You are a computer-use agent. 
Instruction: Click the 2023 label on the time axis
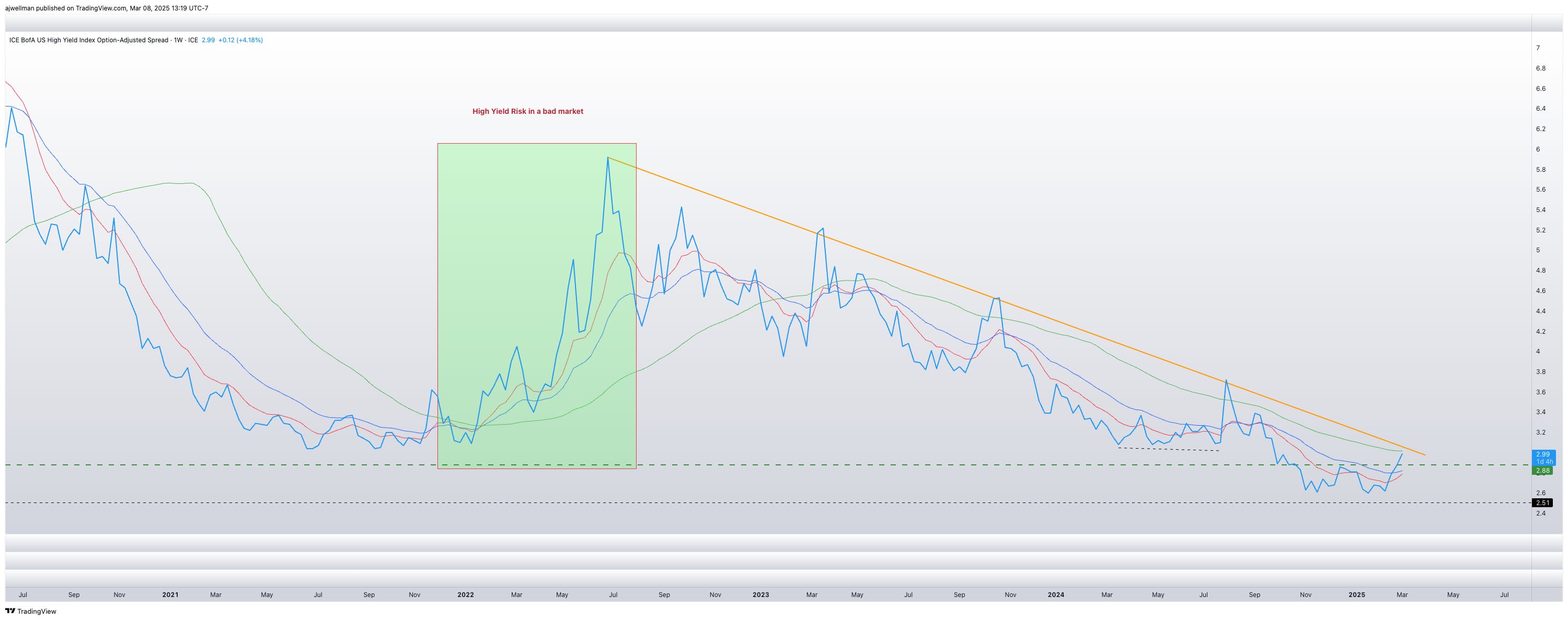(760, 594)
